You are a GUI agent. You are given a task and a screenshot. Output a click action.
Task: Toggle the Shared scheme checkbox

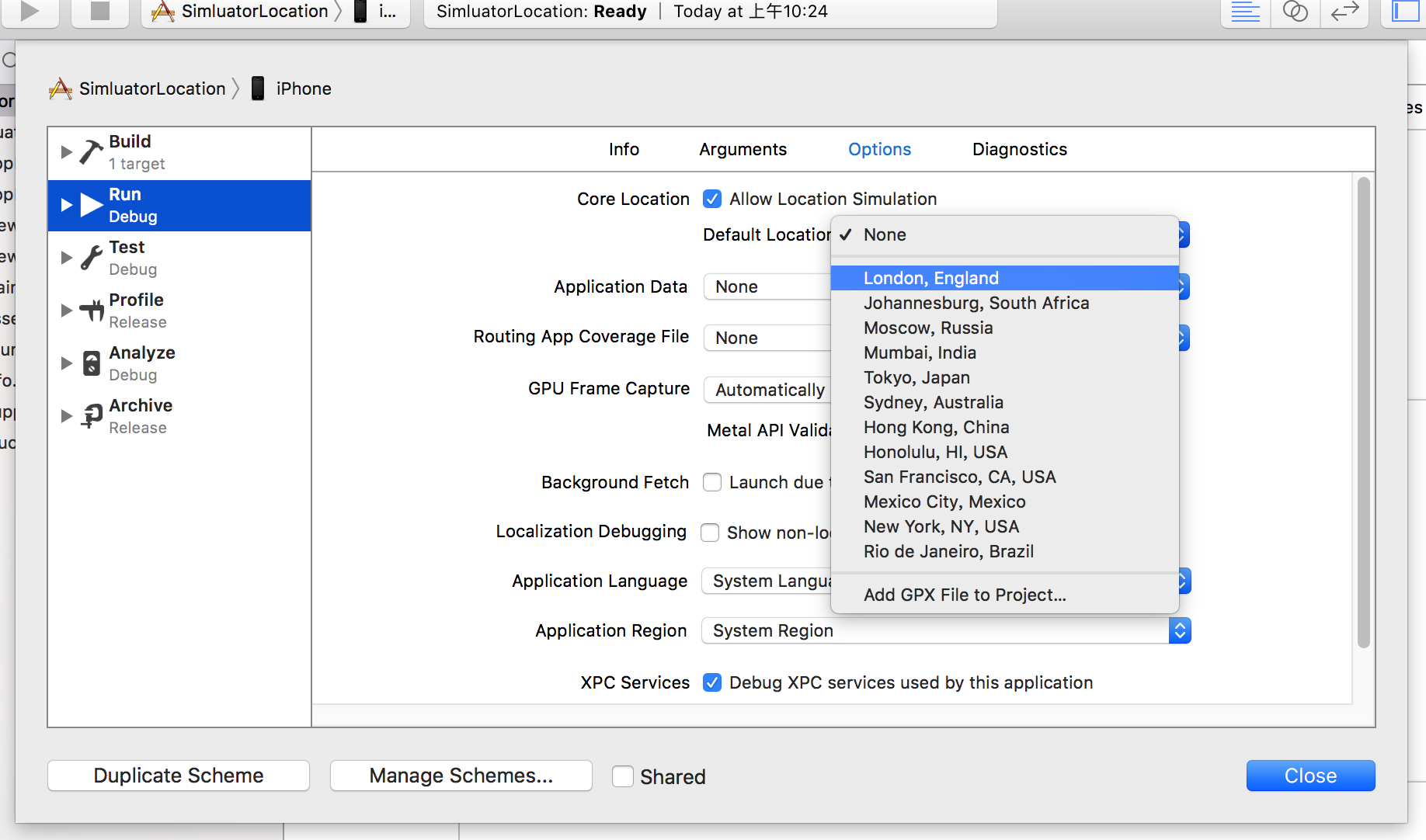[622, 776]
